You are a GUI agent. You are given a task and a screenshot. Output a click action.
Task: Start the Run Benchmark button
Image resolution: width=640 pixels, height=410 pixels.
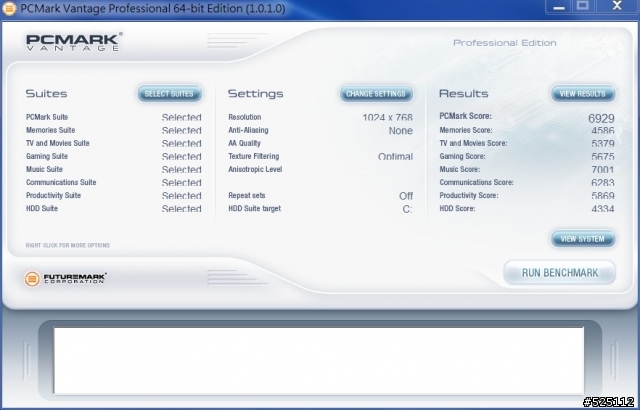(x=560, y=273)
